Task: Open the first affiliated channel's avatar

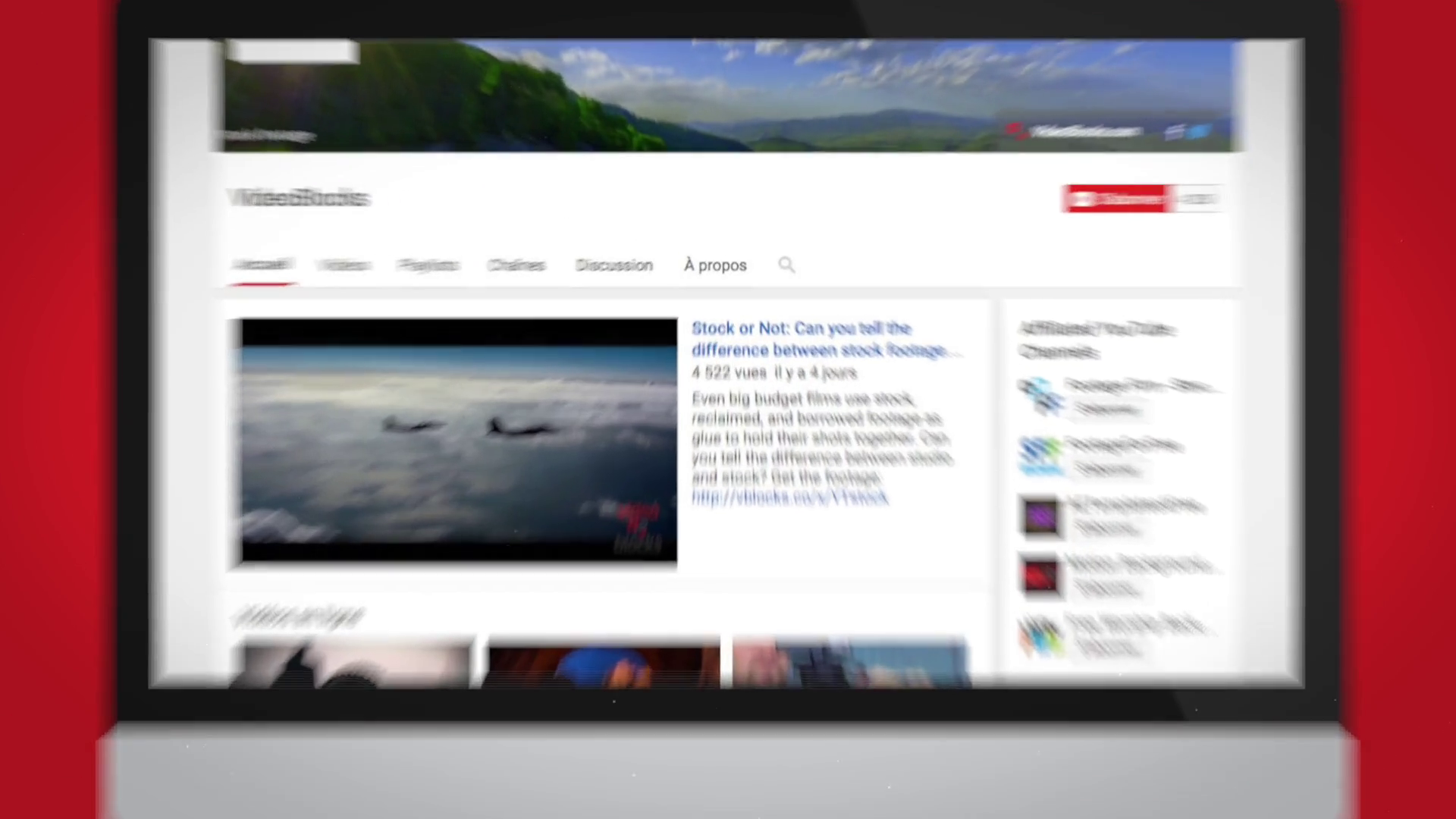Action: click(x=1040, y=395)
